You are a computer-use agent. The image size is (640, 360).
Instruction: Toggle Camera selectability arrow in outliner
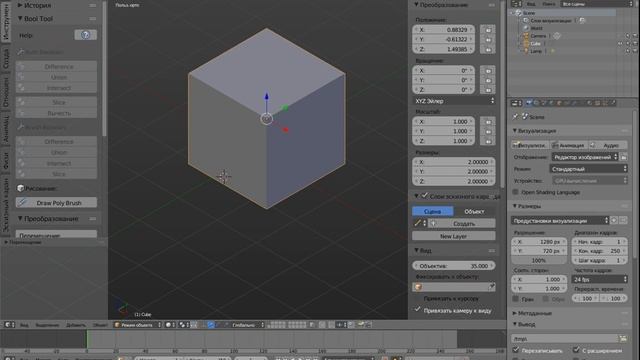click(628, 36)
